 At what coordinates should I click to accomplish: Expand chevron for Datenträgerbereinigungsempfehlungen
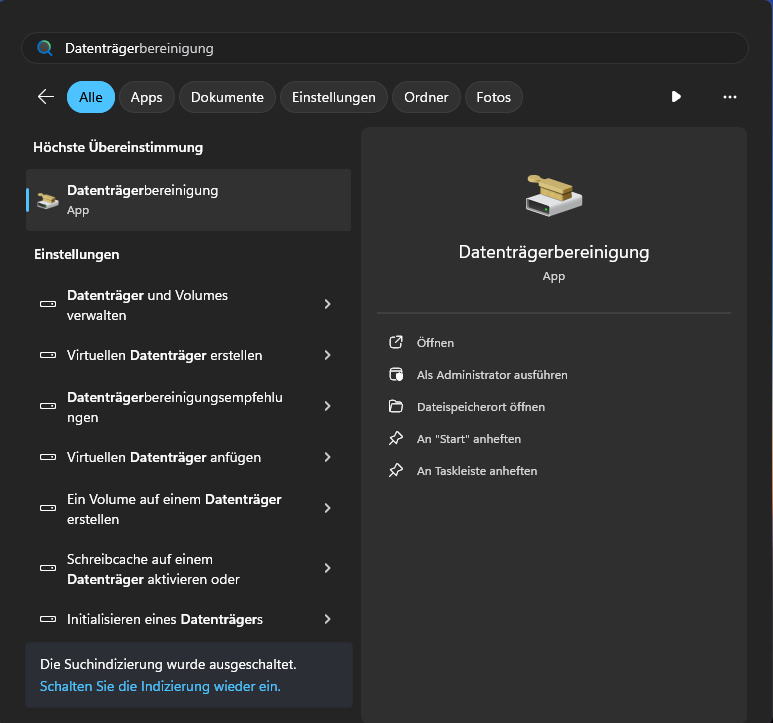tap(327, 406)
